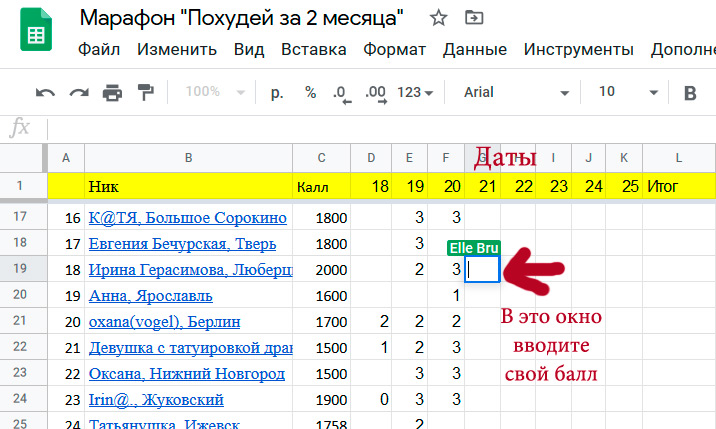Image resolution: width=716 pixels, height=429 pixels.
Task: Select the paint format tool
Action: 145,93
